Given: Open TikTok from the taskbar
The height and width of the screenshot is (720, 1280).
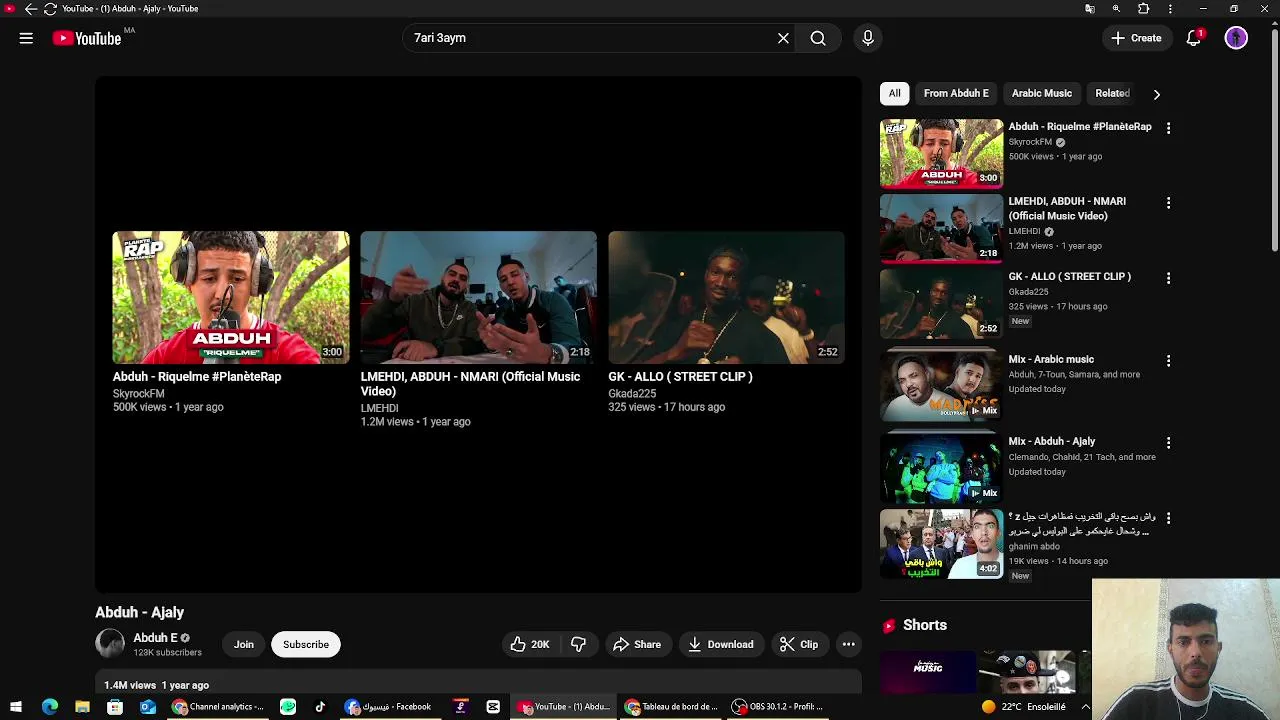Looking at the screenshot, I should pos(320,707).
